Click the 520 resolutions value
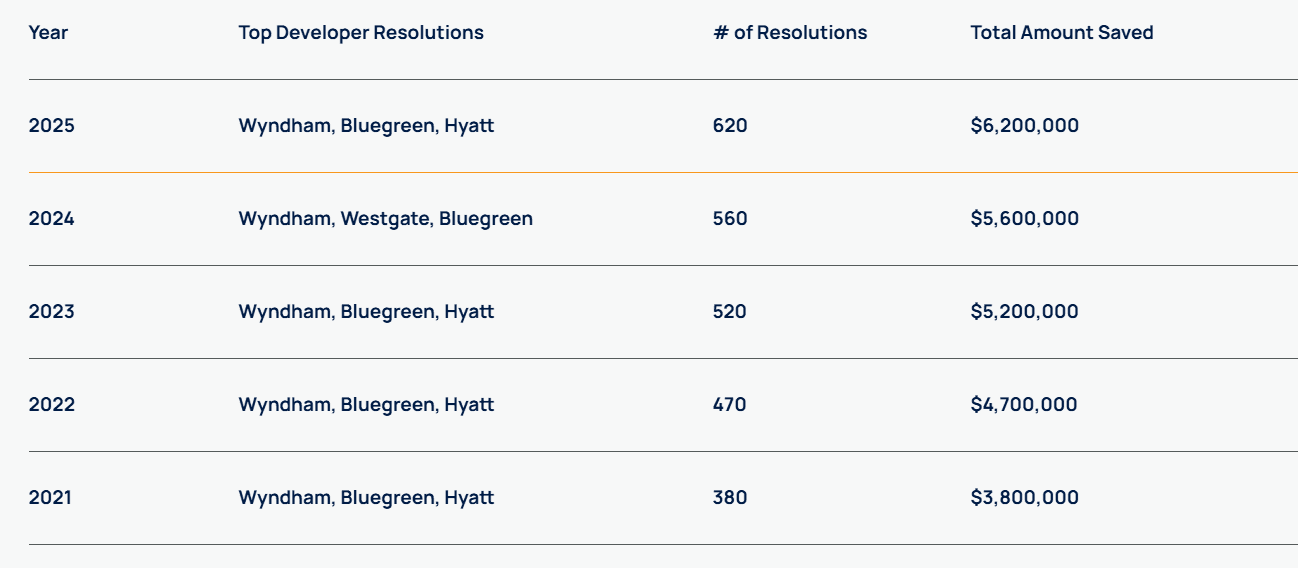 pos(729,312)
